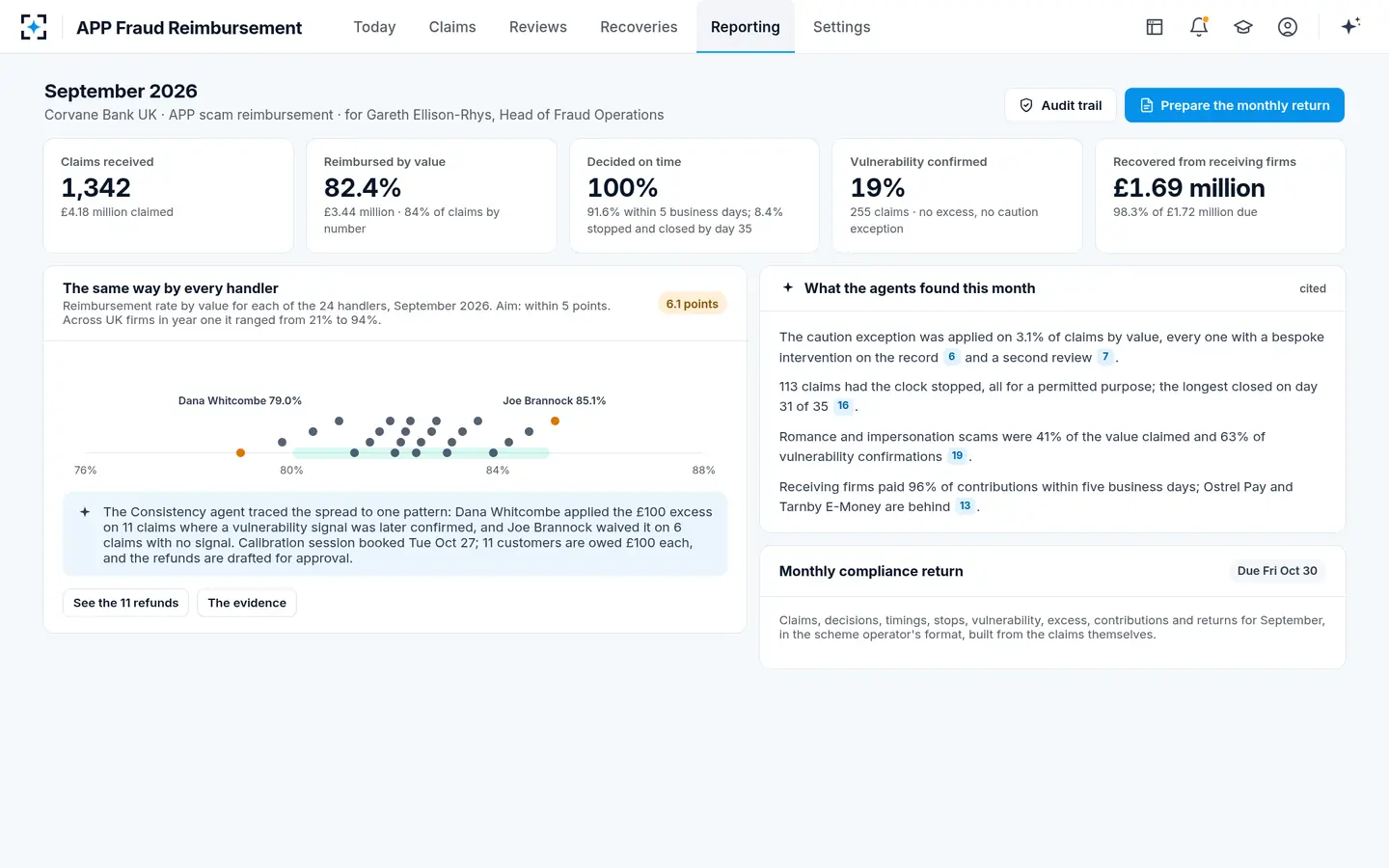Click See the 11 refunds

pos(126,603)
